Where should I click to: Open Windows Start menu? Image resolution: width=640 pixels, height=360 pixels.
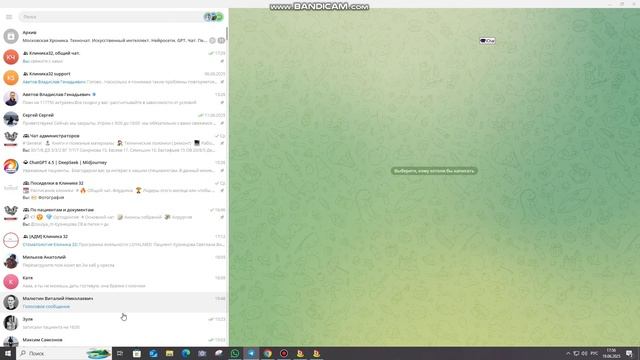pyautogui.click(x=8, y=353)
